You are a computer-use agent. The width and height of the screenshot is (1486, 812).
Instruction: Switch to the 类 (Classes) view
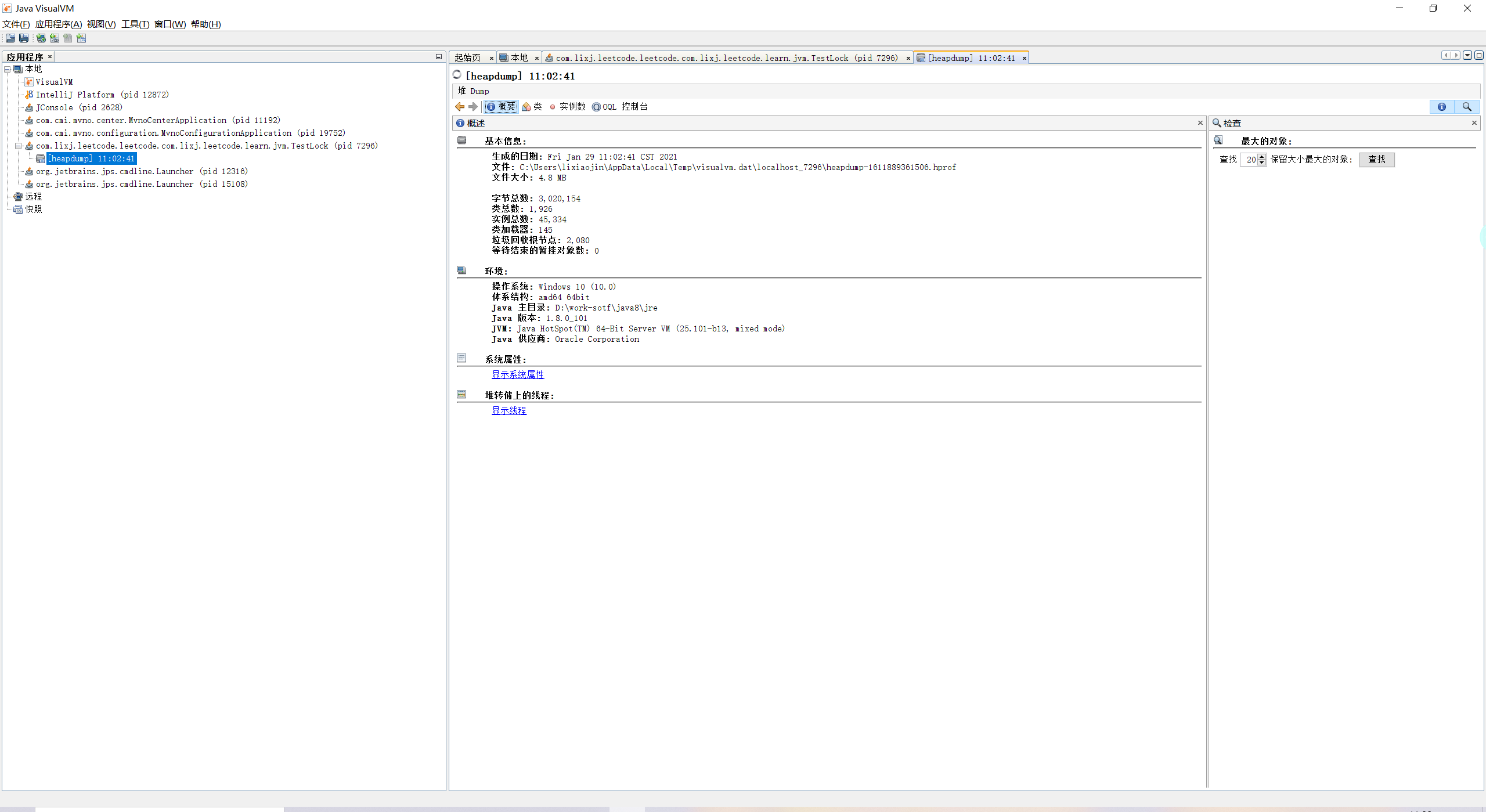(x=532, y=107)
